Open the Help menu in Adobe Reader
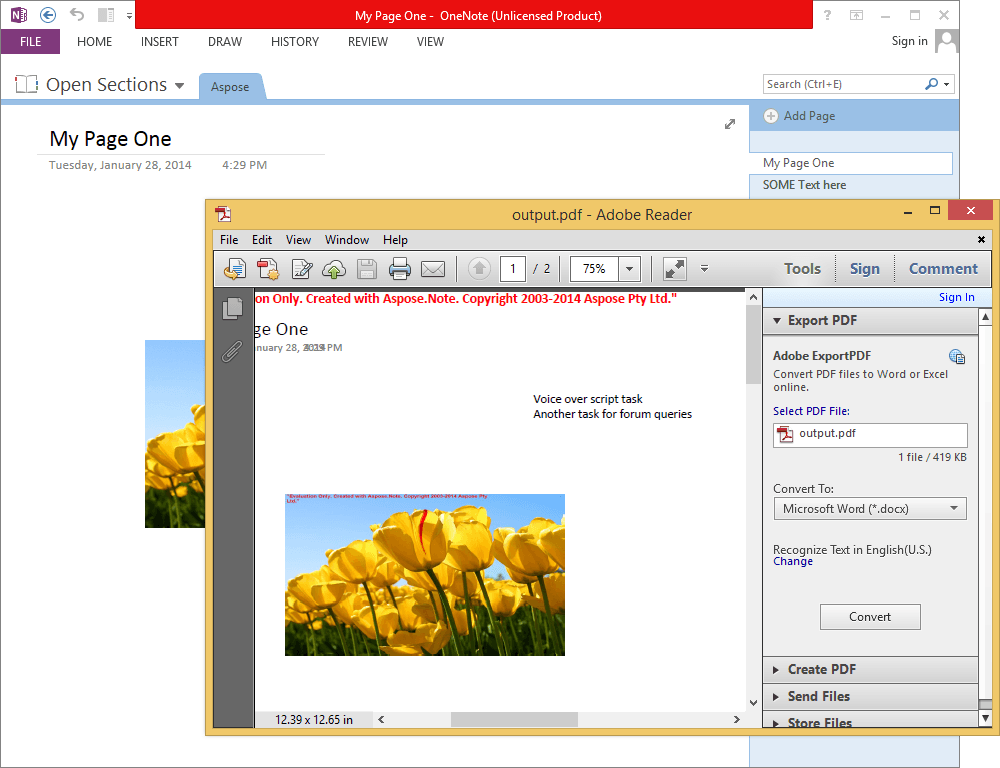Viewport: 1000px width, 768px height. pos(395,240)
